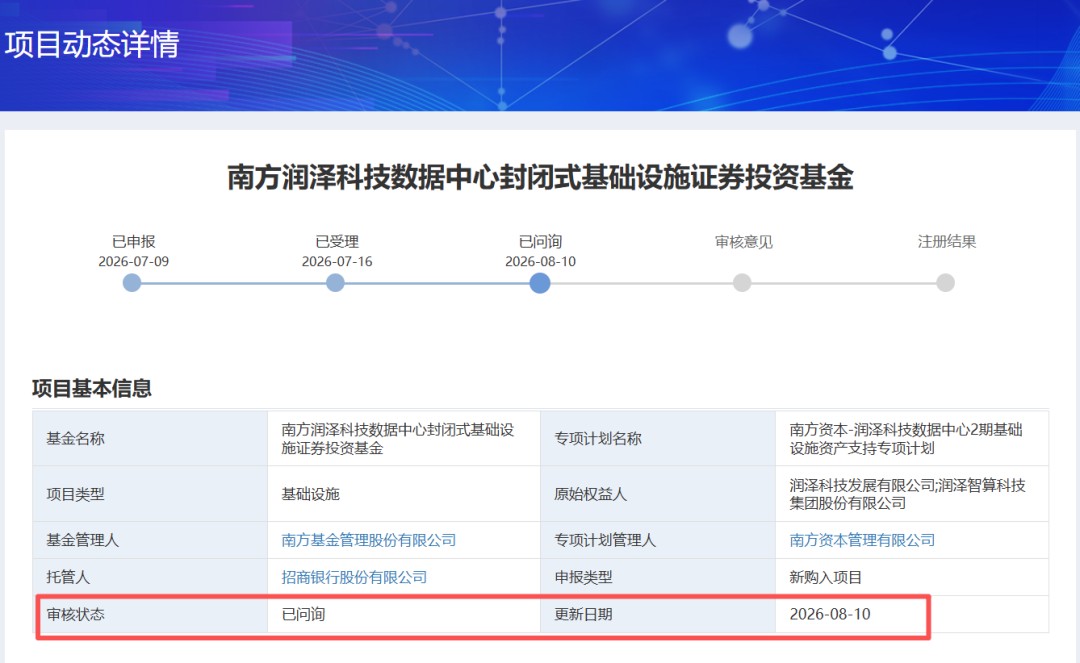Click the 项目动态详情 page header title
Viewport: 1080px width, 663px height.
click(92, 44)
